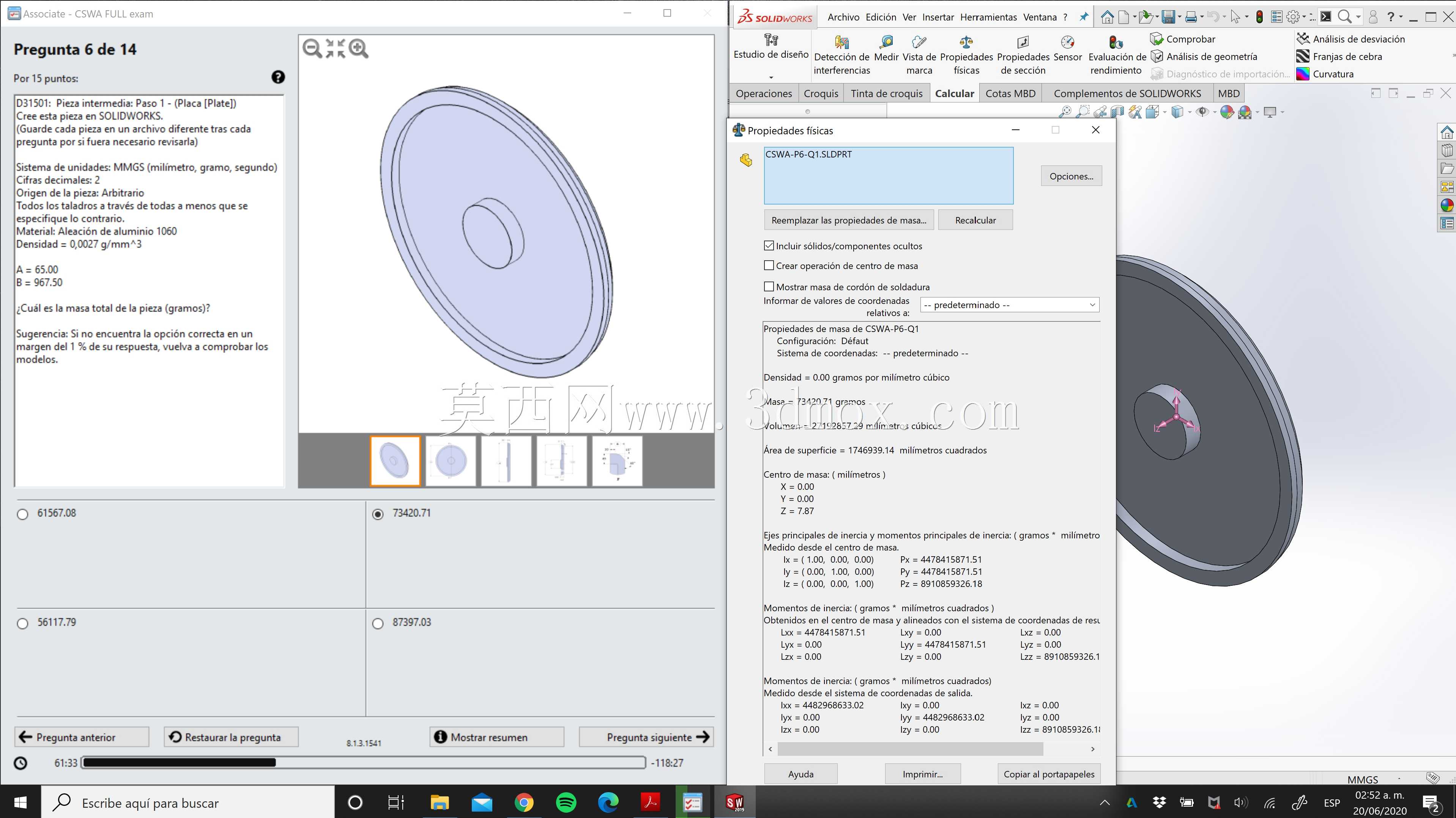Print the current SolidWorks document
The width and height of the screenshot is (1456, 818).
[1191, 17]
